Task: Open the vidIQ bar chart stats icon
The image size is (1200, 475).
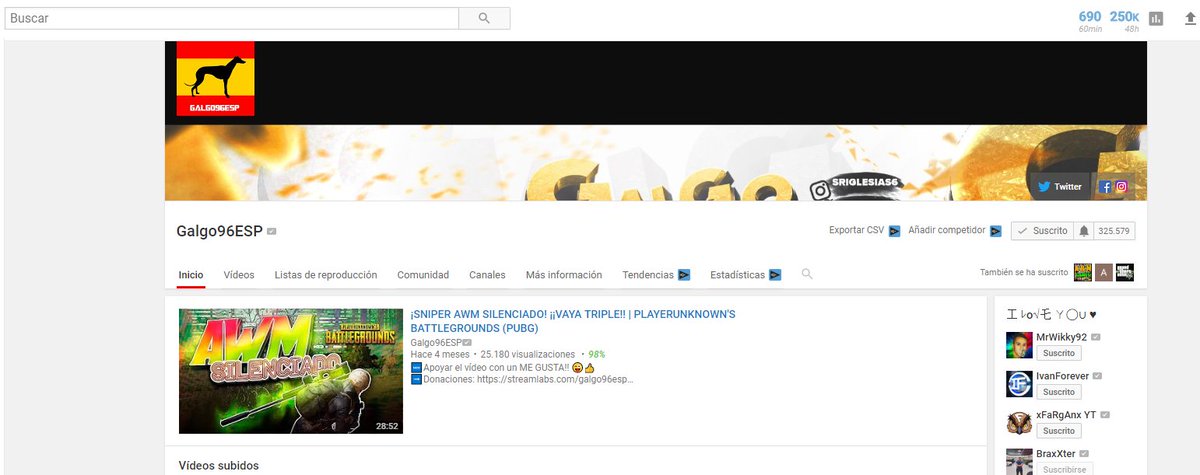Action: (x=1157, y=18)
